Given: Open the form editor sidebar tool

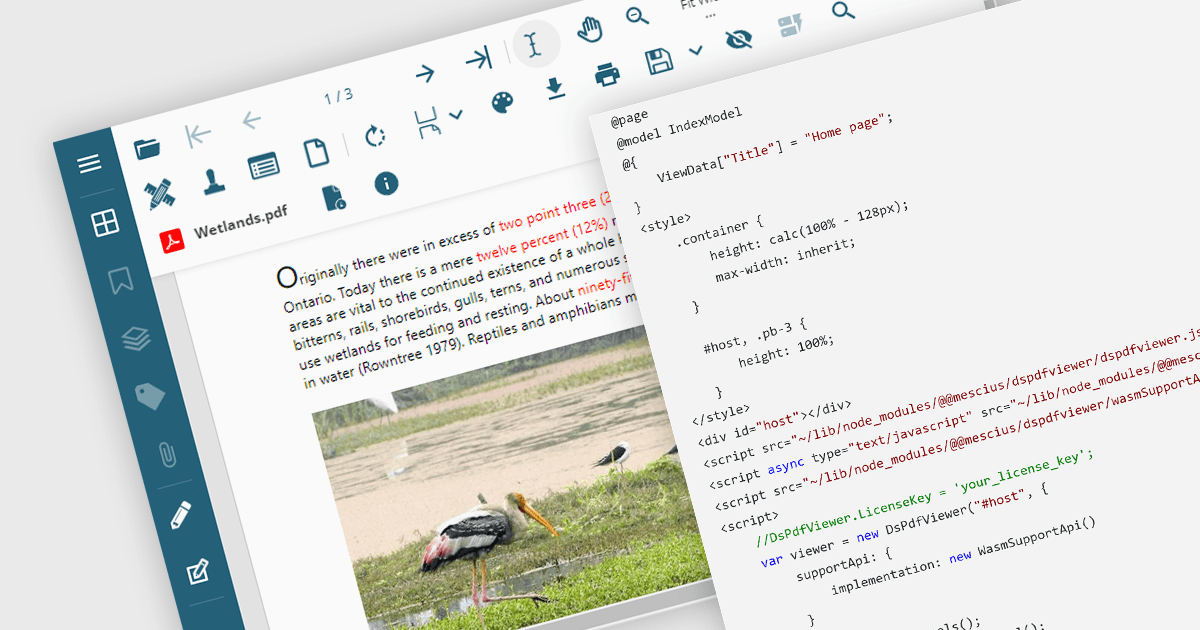Looking at the screenshot, I should [198, 571].
